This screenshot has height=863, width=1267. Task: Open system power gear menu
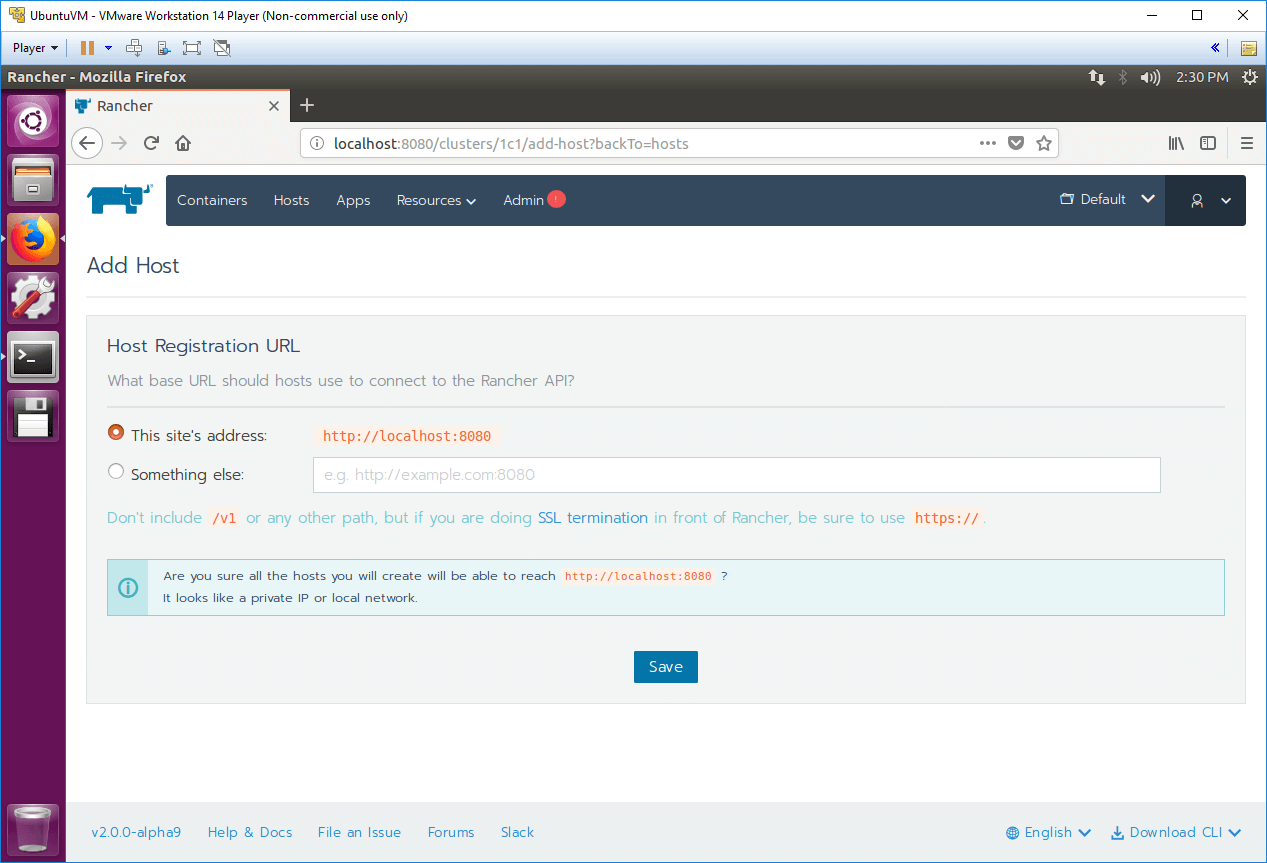(1249, 77)
